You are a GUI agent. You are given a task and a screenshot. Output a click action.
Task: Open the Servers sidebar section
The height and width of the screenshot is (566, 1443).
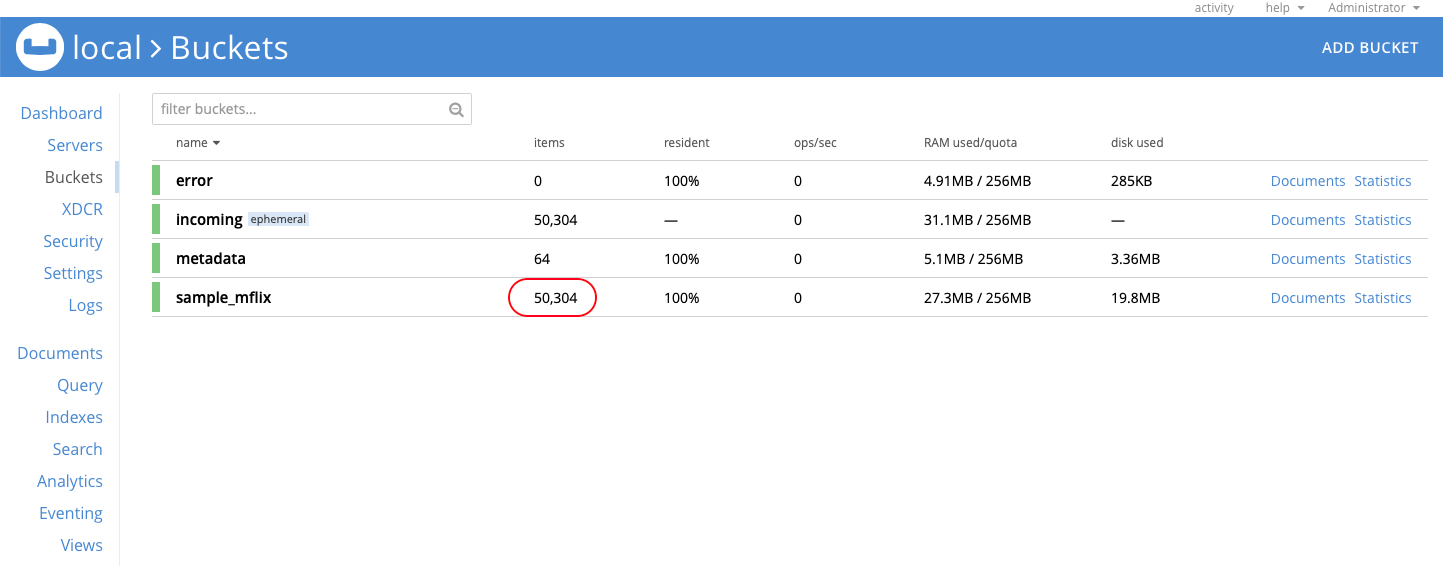[75, 145]
